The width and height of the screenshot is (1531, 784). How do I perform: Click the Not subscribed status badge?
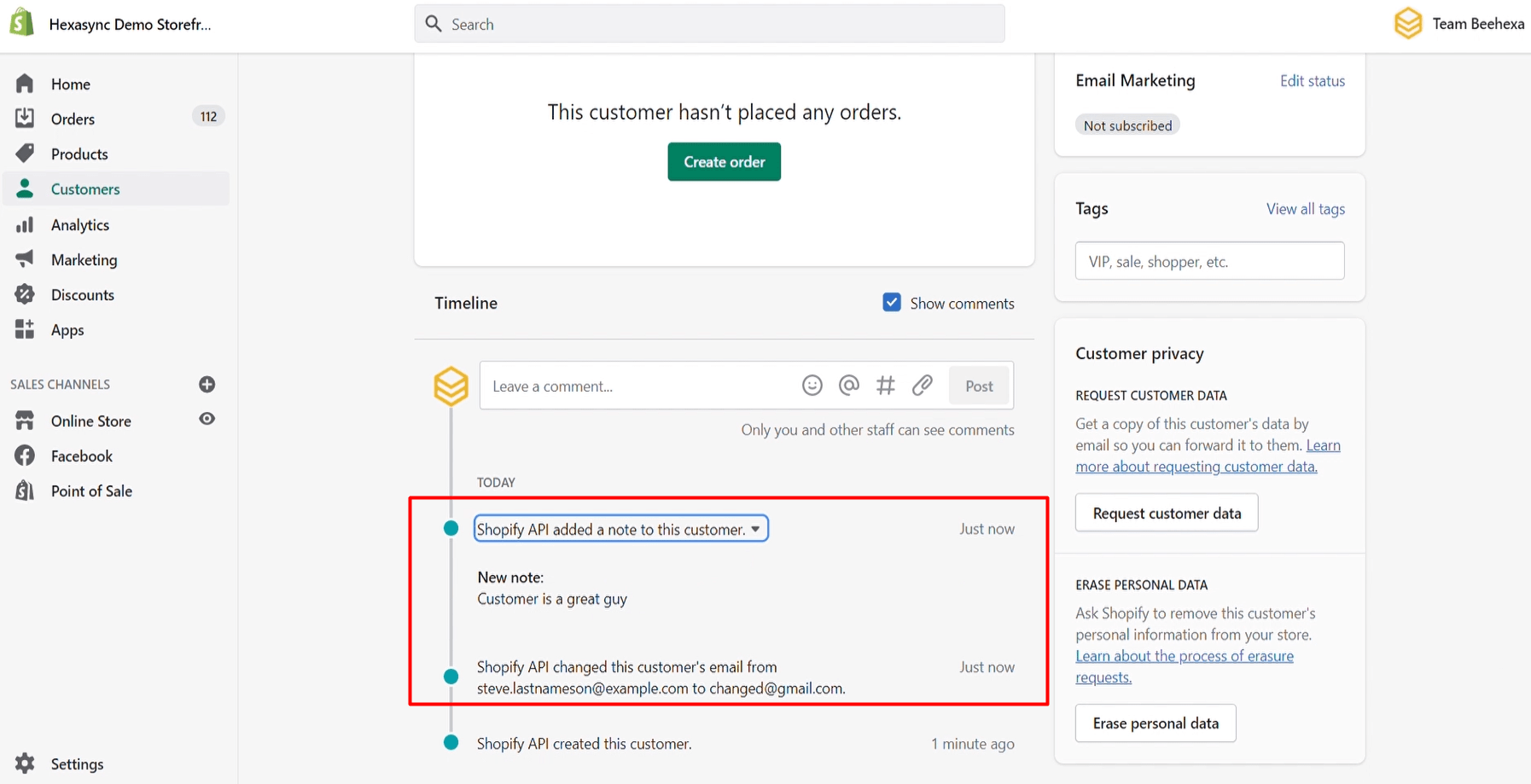coord(1127,125)
